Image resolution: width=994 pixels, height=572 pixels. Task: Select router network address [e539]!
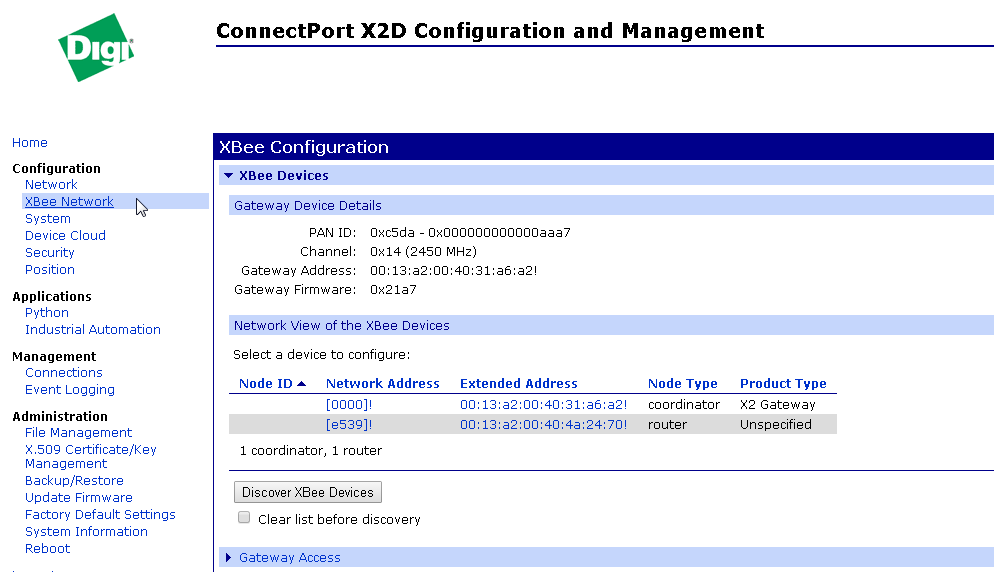[x=349, y=425]
